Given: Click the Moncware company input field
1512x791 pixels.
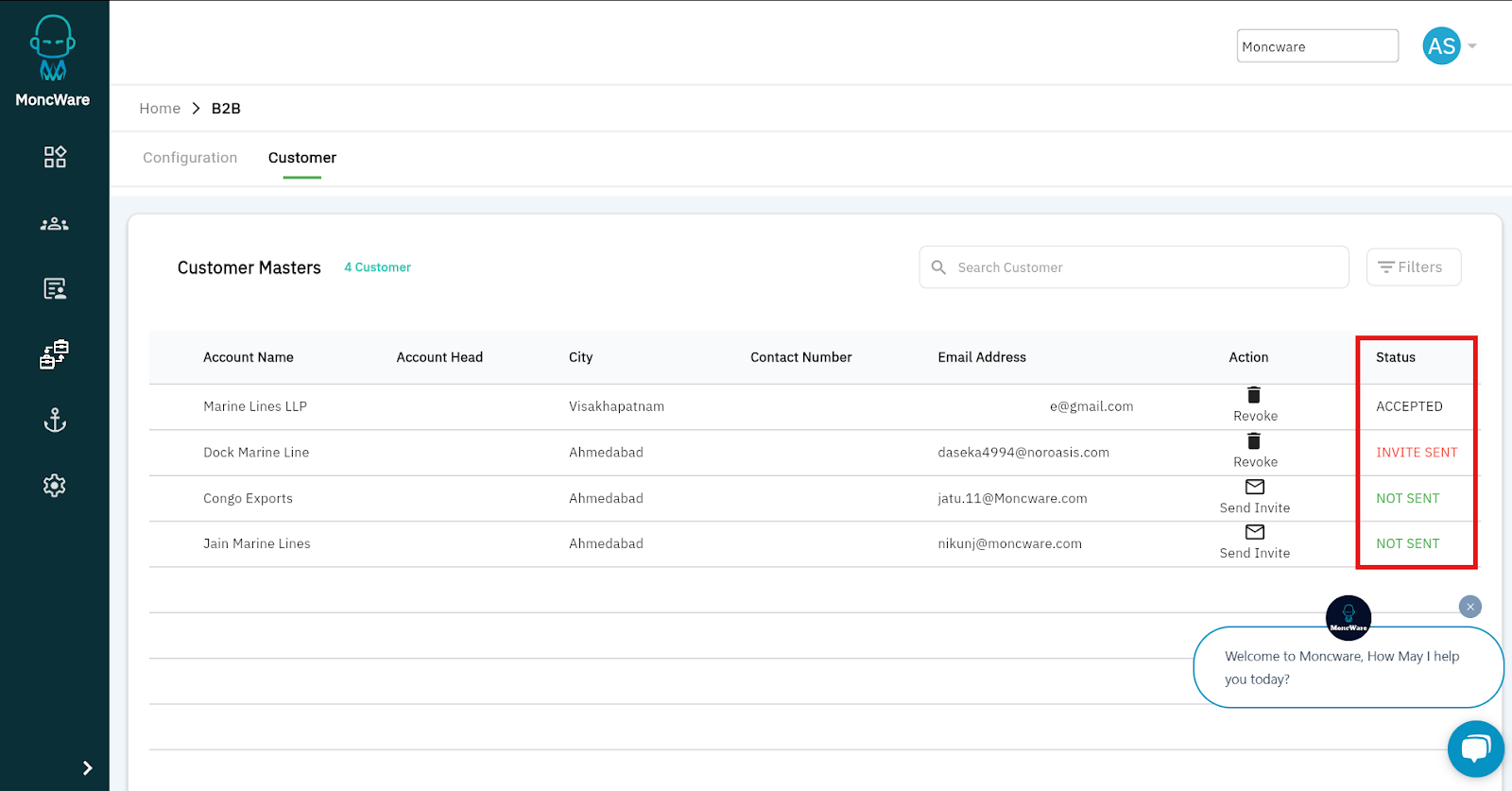Looking at the screenshot, I should [x=1317, y=46].
